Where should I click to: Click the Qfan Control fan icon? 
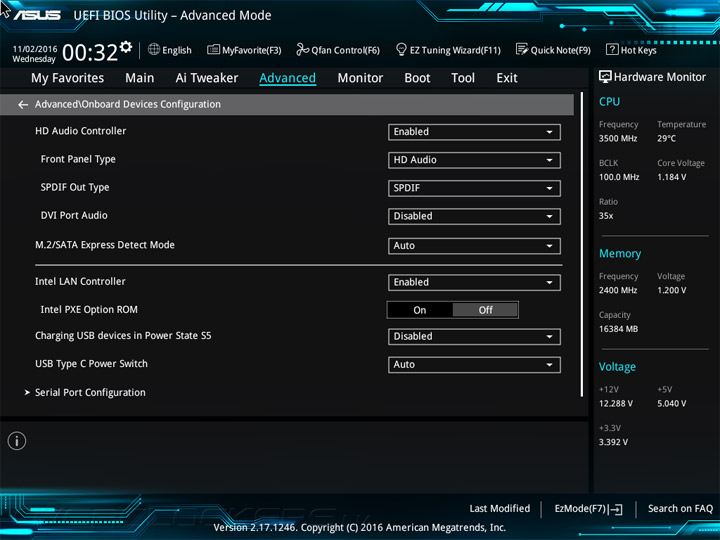pyautogui.click(x=303, y=49)
